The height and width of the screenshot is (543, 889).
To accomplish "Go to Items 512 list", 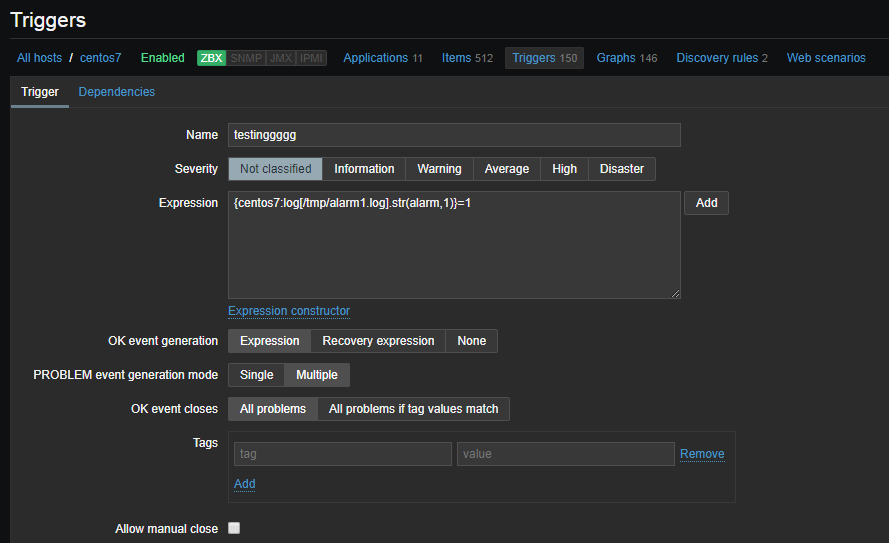I will pyautogui.click(x=467, y=58).
